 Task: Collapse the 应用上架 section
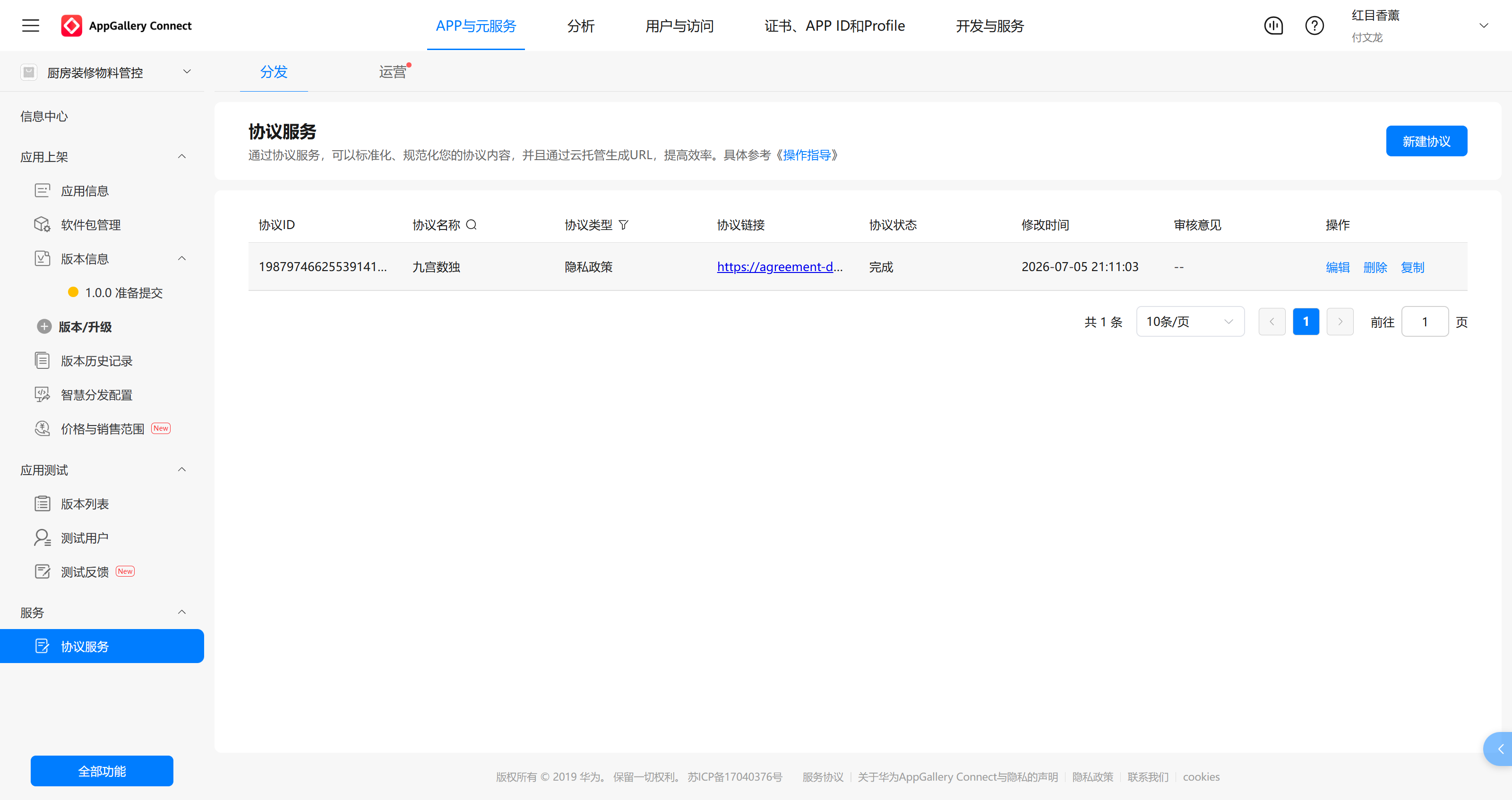[x=182, y=156]
